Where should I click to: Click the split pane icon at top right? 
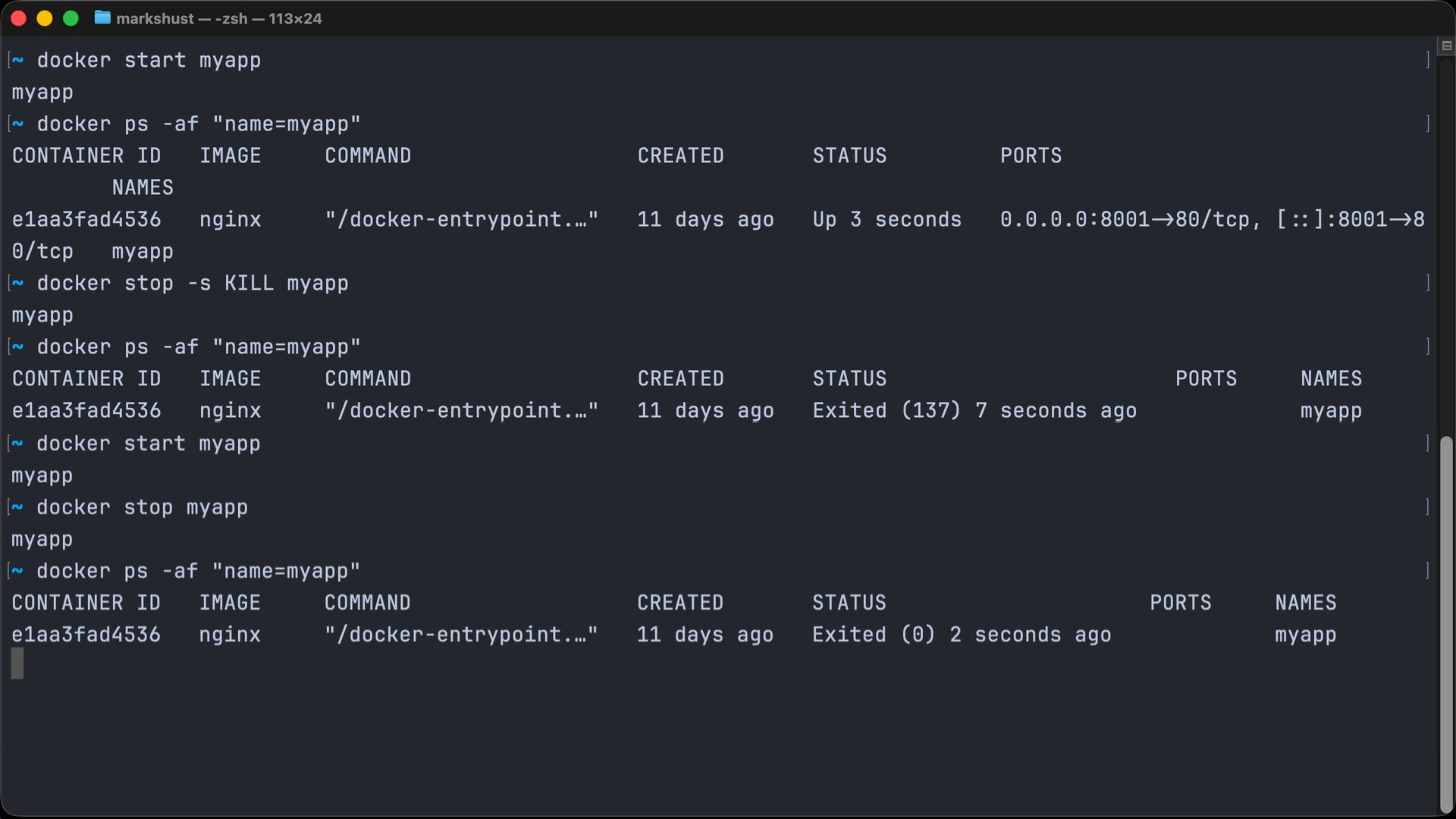1446,45
